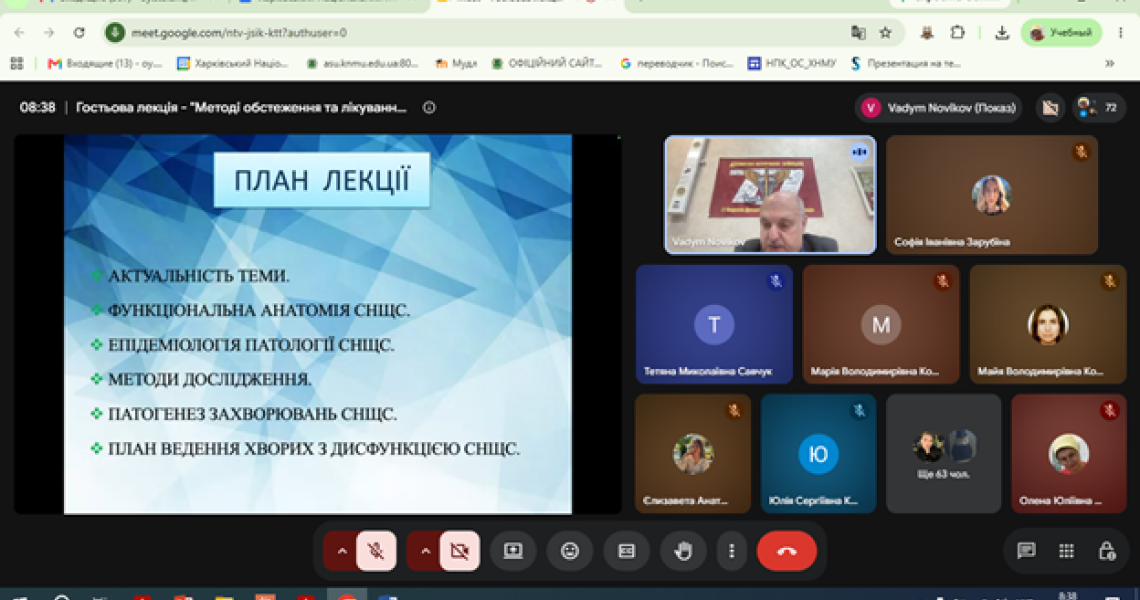The height and width of the screenshot is (600, 1140).
Task: Turn on captions
Action: (x=627, y=551)
